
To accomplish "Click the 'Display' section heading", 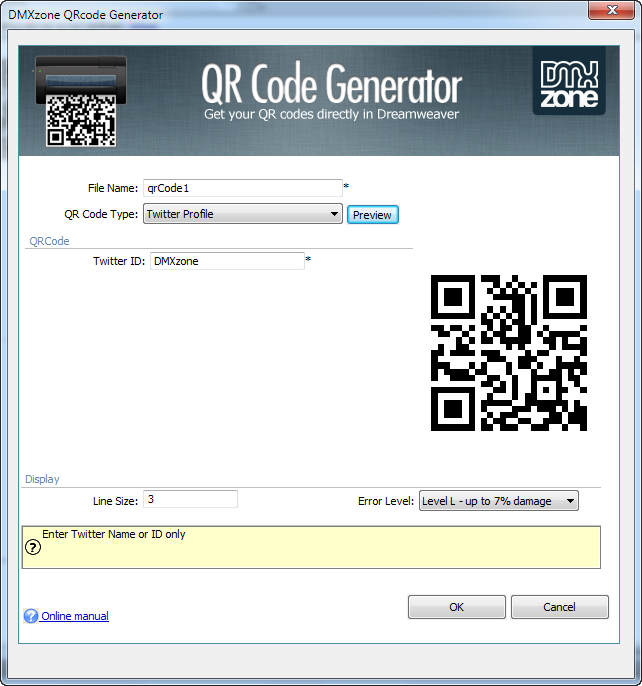I will (42, 479).
